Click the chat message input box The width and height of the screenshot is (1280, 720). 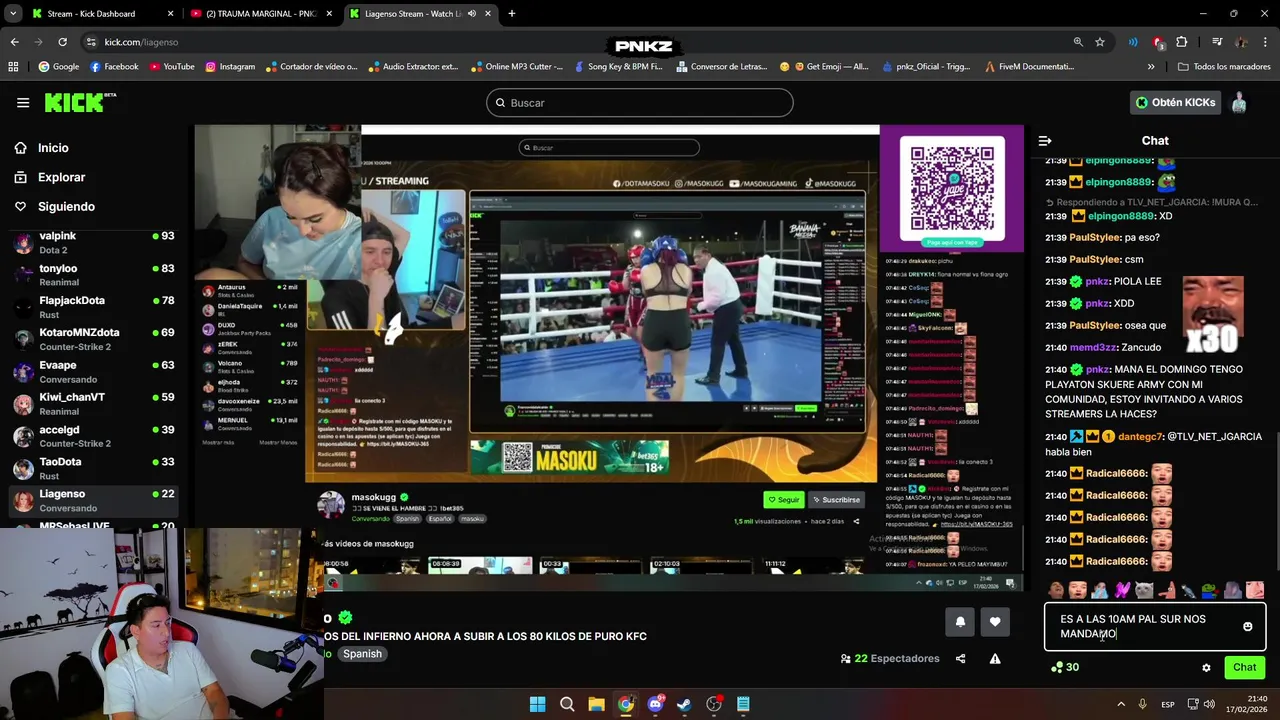1155,627
